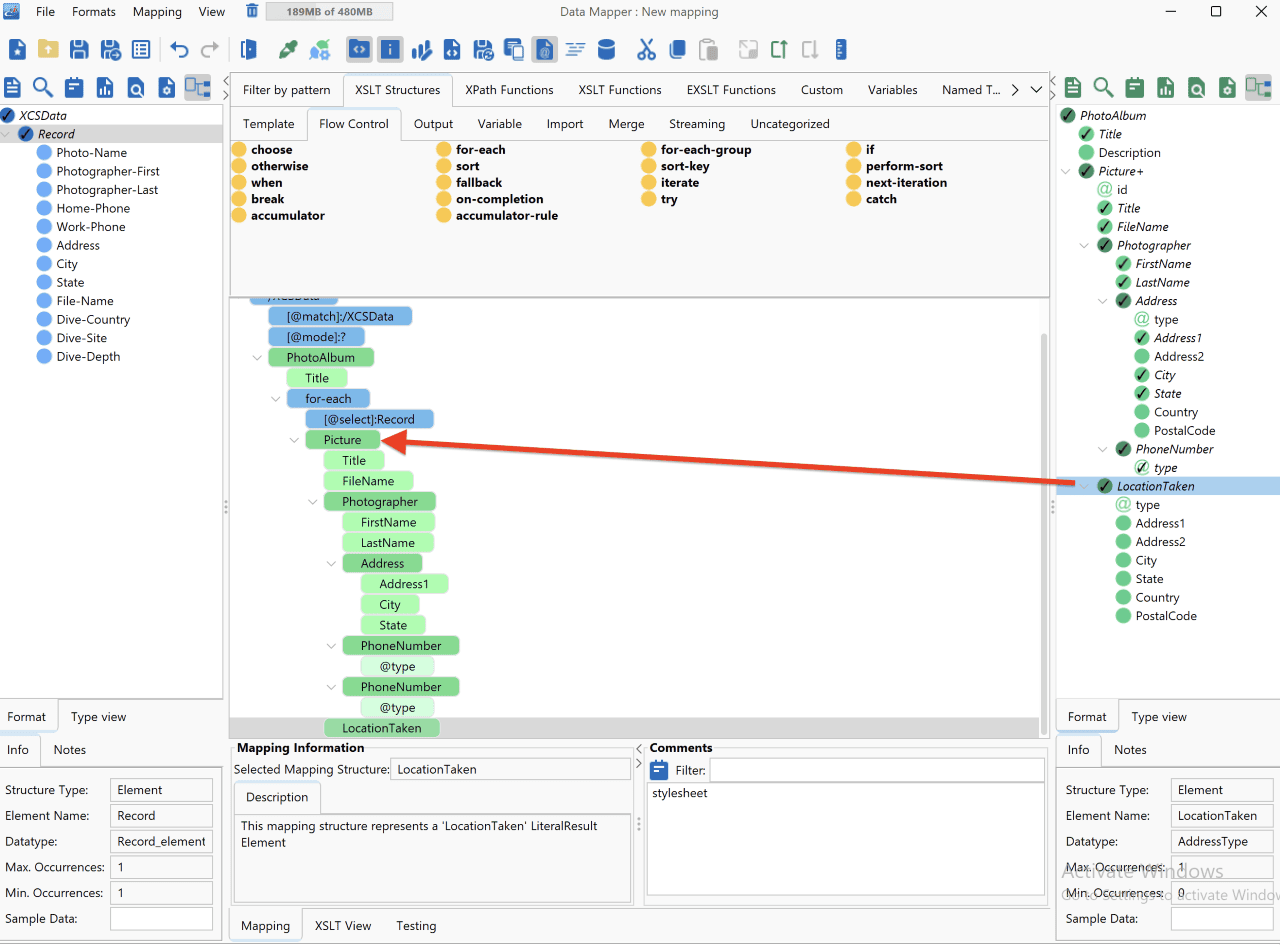
Task: Click the right chevron to show more tabs
Action: tap(1014, 90)
